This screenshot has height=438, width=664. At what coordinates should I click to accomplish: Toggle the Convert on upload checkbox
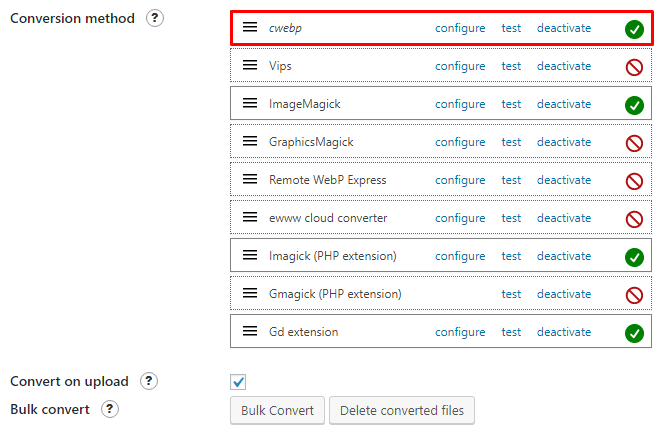[x=238, y=382]
